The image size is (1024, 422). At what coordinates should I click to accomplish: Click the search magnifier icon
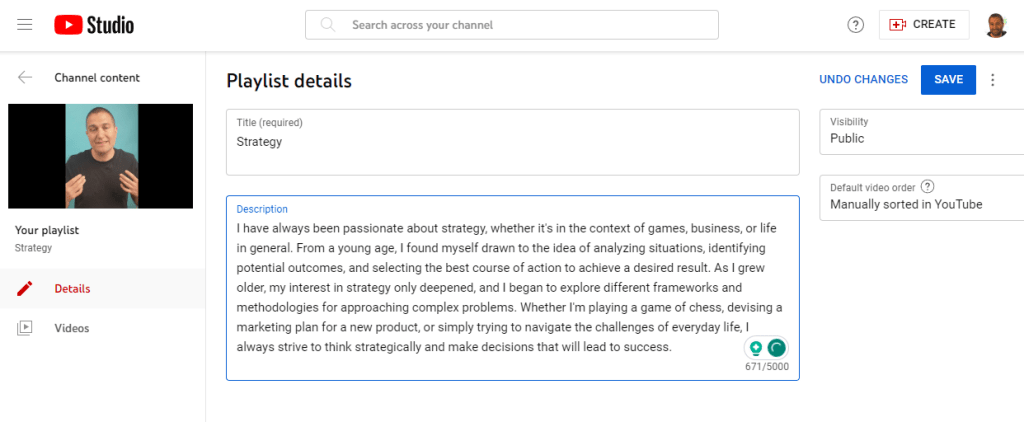click(x=328, y=25)
